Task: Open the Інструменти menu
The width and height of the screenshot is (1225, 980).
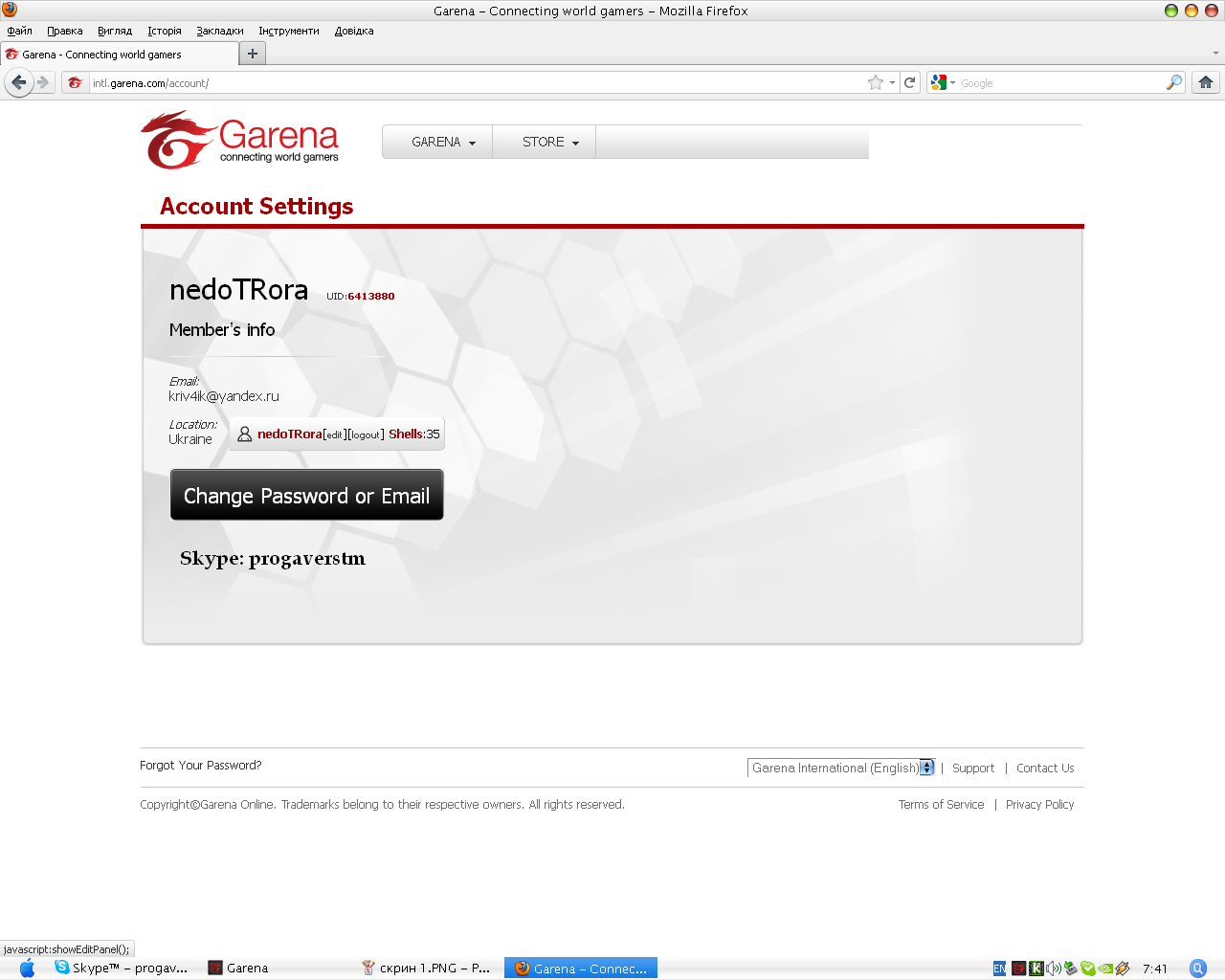Action: (289, 31)
